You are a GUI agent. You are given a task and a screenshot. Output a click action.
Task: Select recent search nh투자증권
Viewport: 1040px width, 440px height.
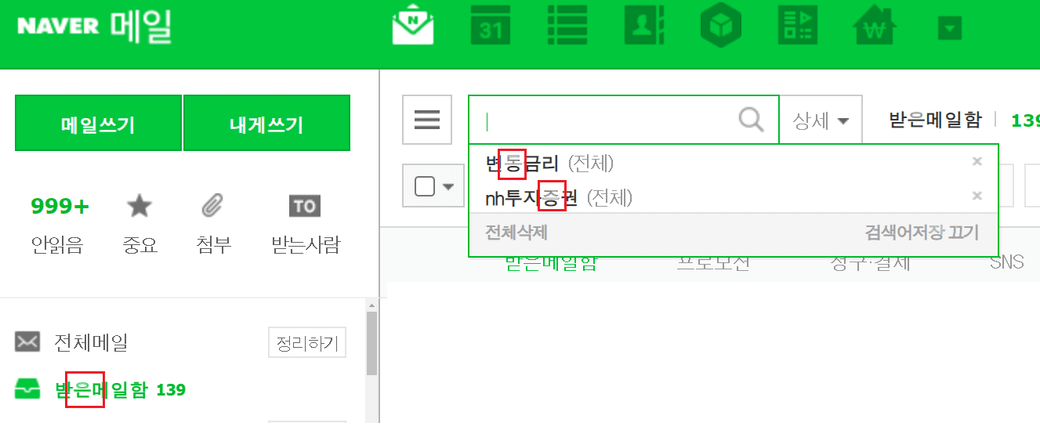click(531, 197)
